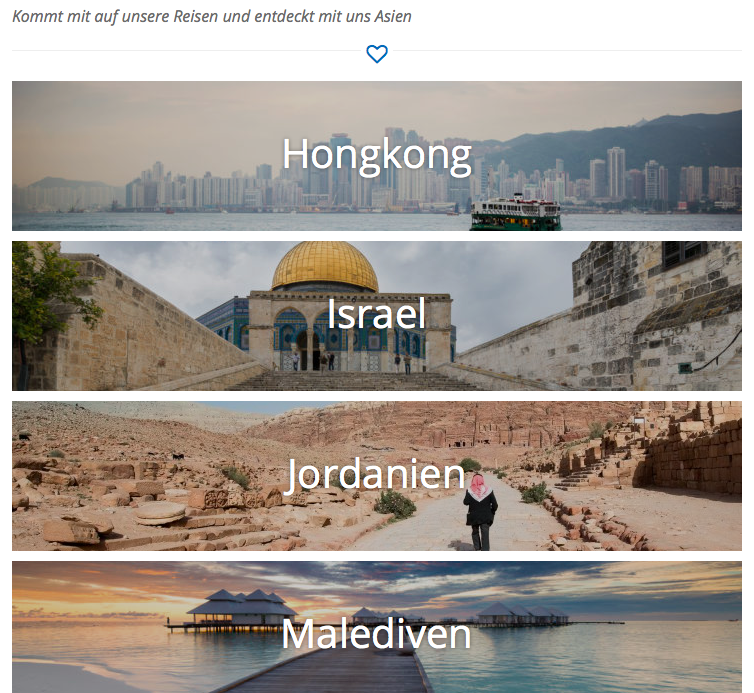Select the italic subtitle about Asien trips

(x=212, y=16)
